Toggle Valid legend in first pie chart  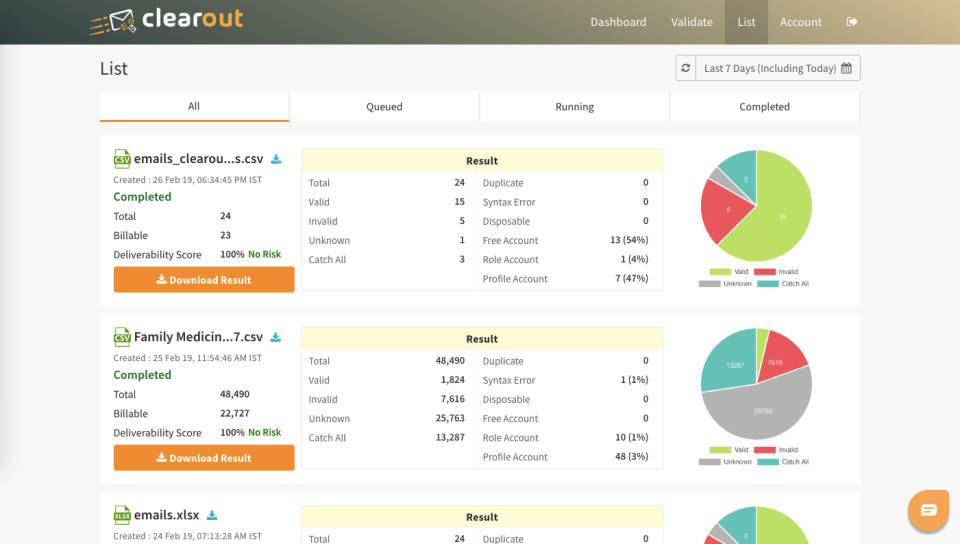(733, 272)
